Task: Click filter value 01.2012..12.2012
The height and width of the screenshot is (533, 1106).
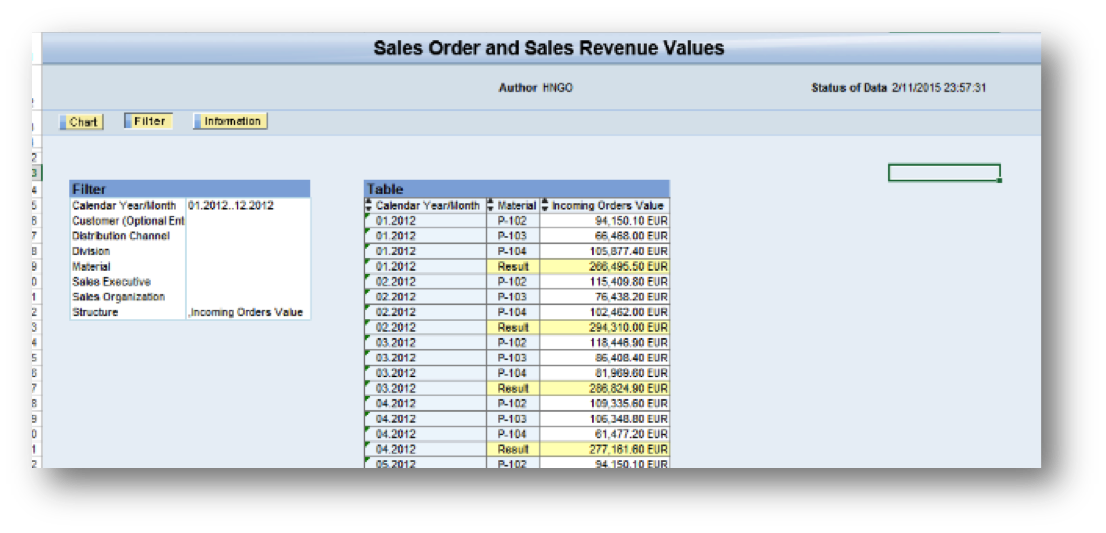Action: 231,206
